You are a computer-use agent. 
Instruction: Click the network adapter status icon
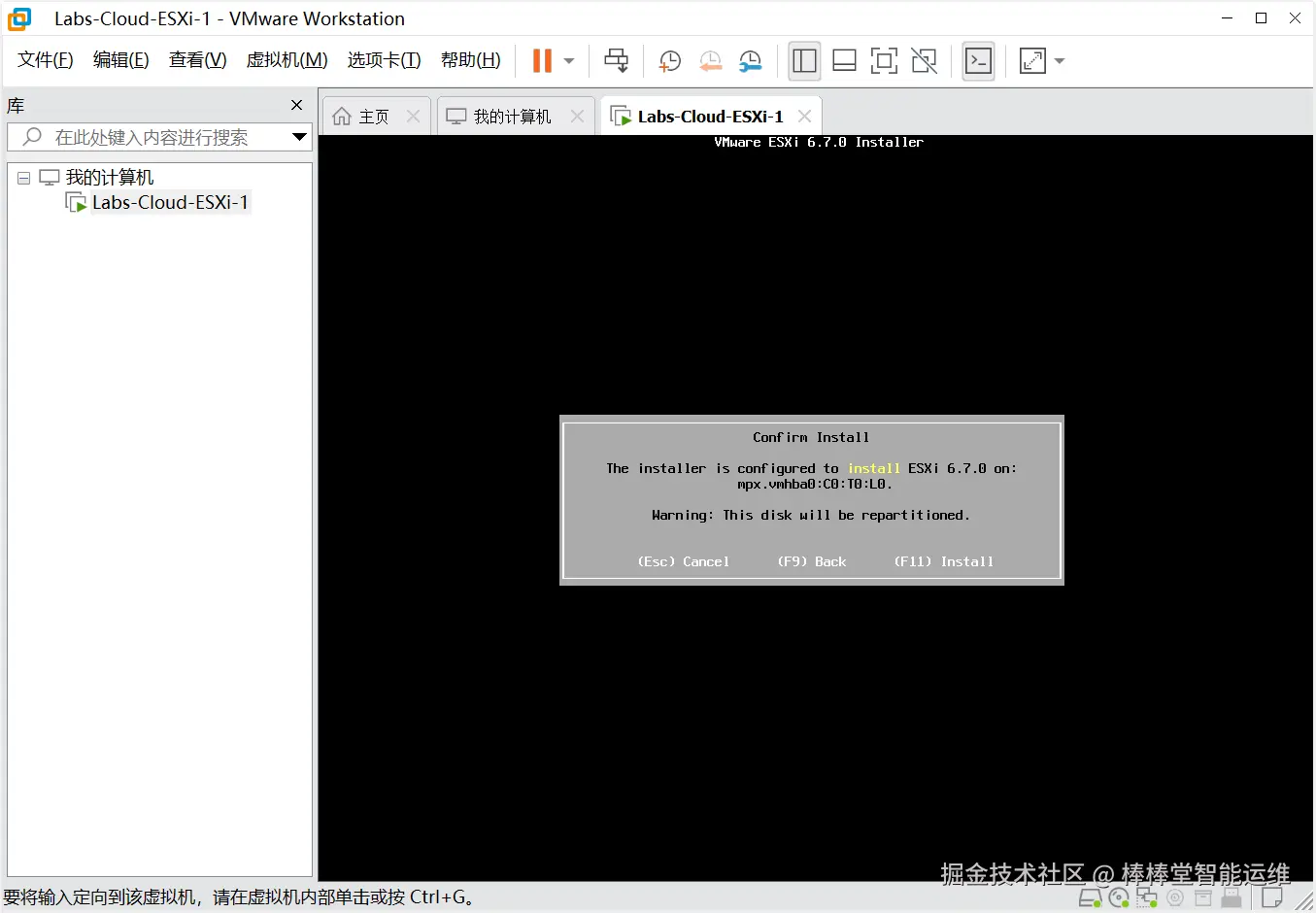point(1146,897)
